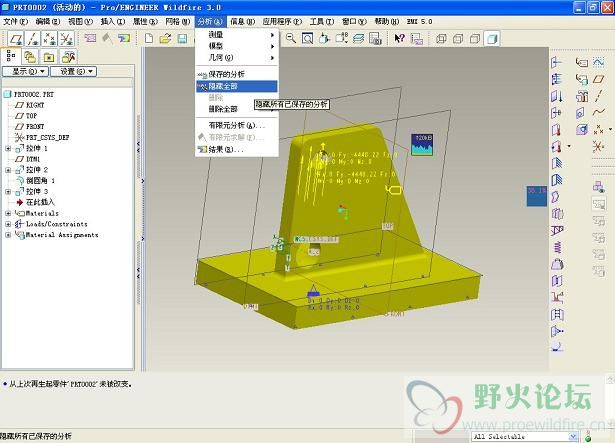Select 删除全部 in the analysis menu
The height and width of the screenshot is (443, 615).
[x=237, y=109]
